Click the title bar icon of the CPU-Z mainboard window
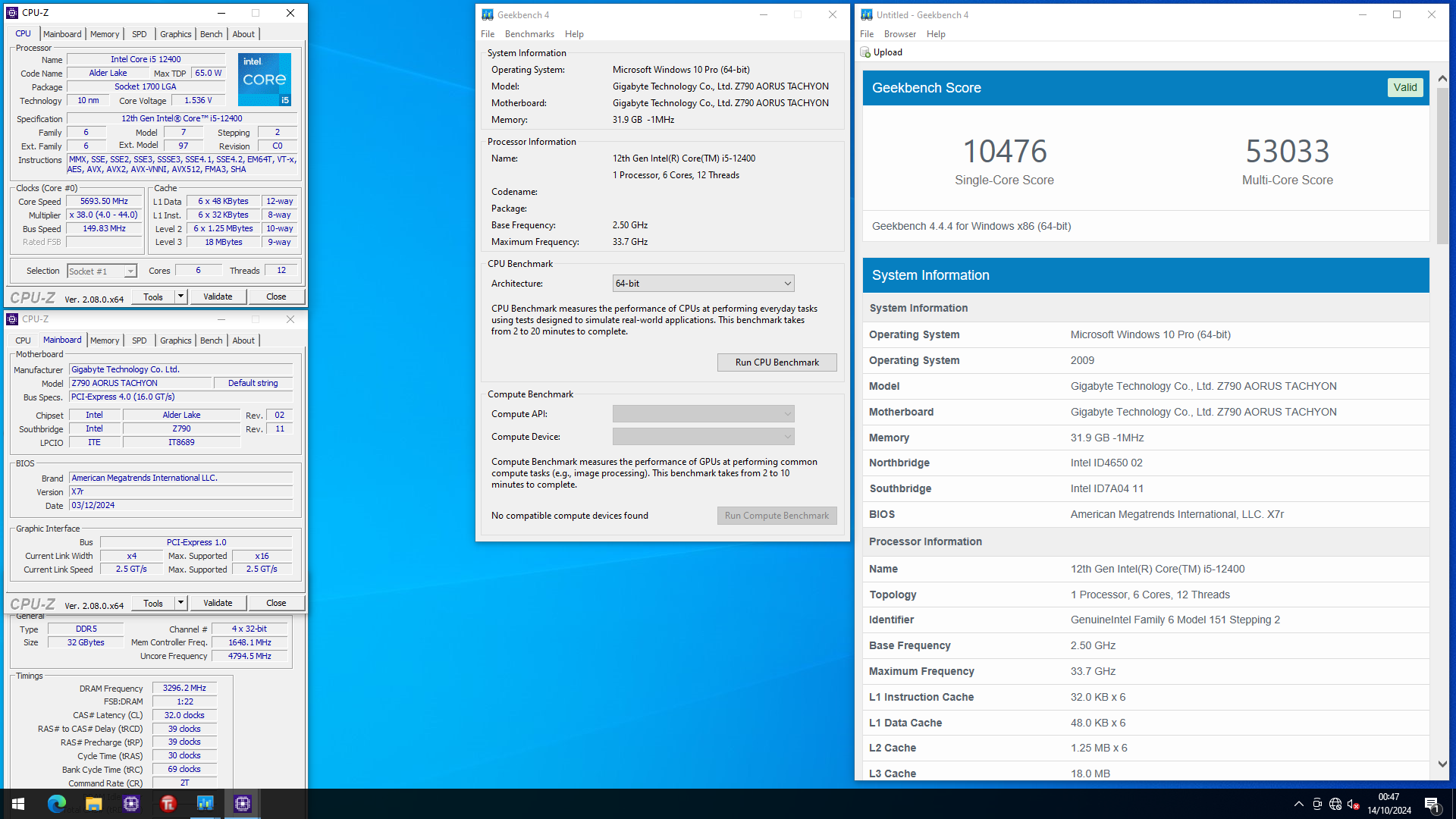Image resolution: width=1456 pixels, height=819 pixels. click(12, 319)
